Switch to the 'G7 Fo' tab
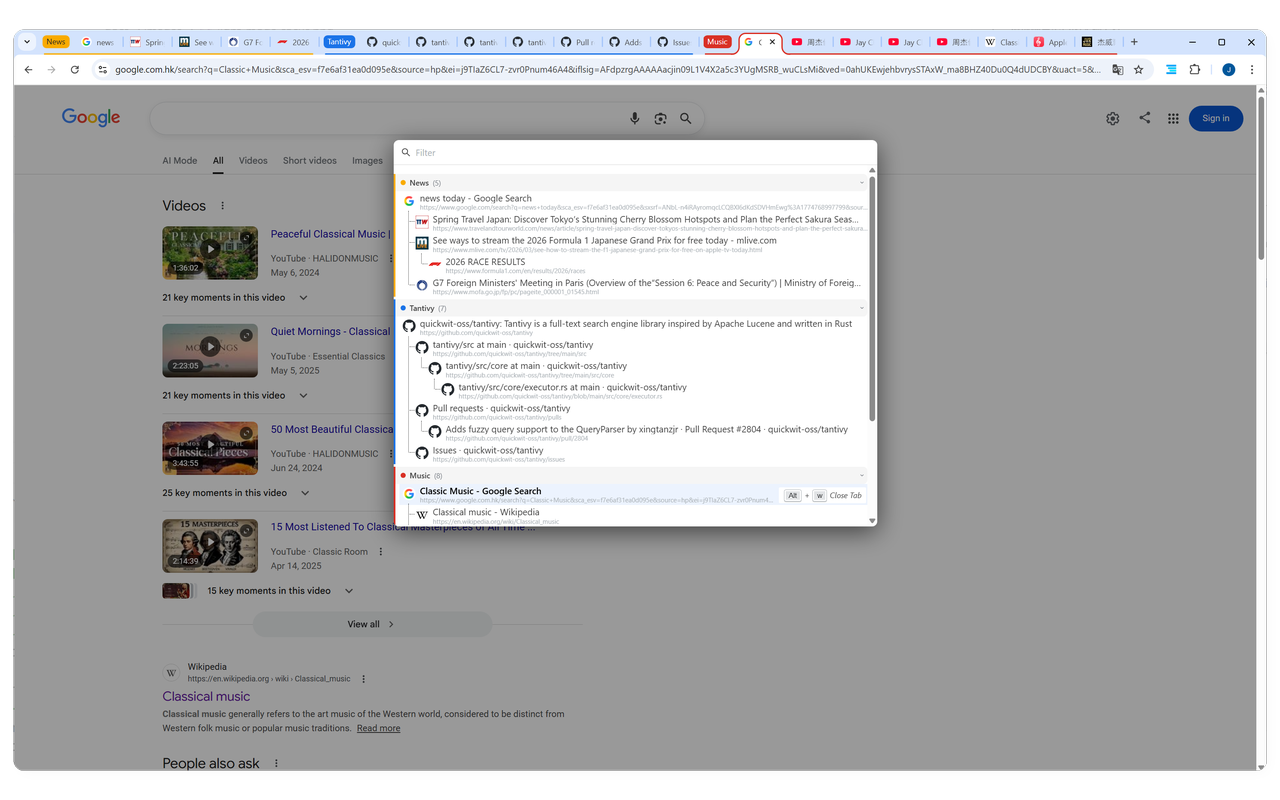This screenshot has height=800, width=1280. point(245,42)
